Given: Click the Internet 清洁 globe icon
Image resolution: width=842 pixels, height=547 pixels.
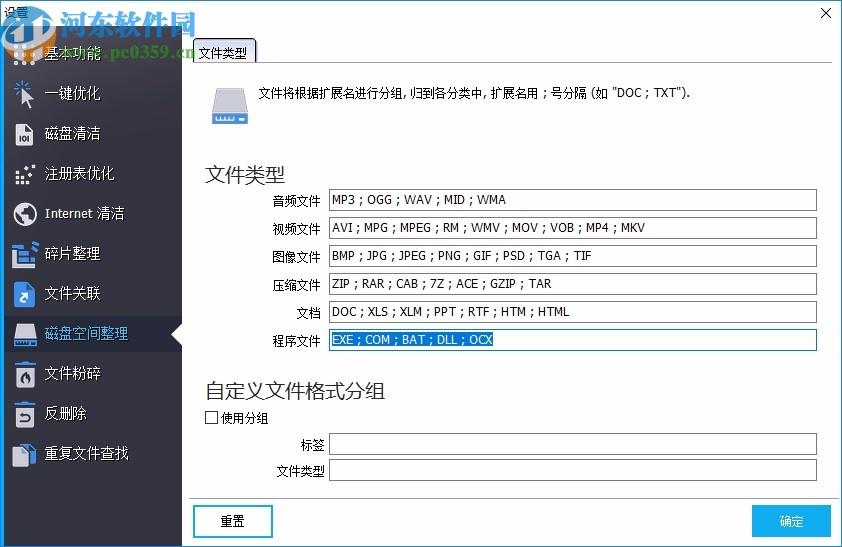Looking at the screenshot, I should [25, 214].
